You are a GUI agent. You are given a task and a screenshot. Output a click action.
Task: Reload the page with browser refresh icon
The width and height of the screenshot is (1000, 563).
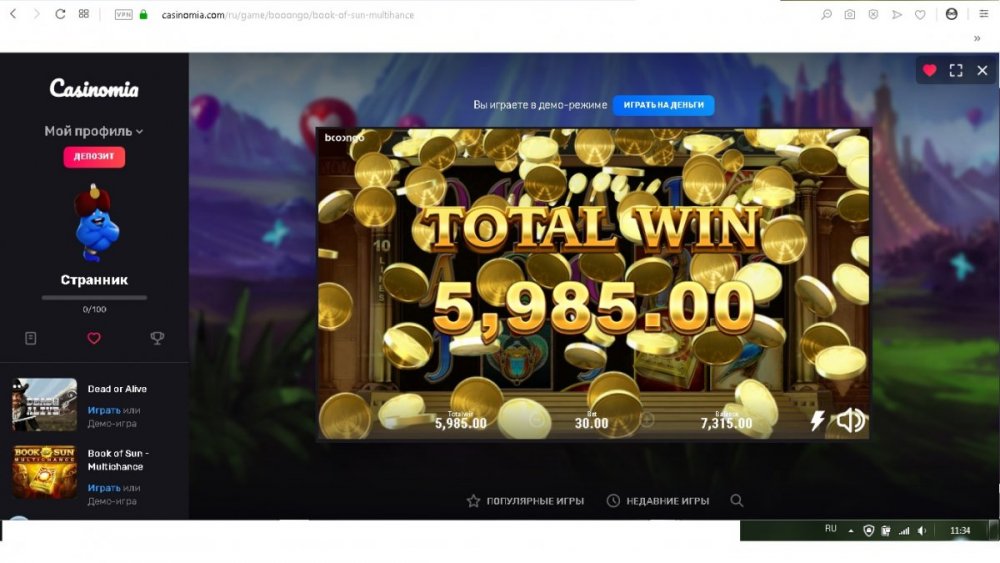60,14
